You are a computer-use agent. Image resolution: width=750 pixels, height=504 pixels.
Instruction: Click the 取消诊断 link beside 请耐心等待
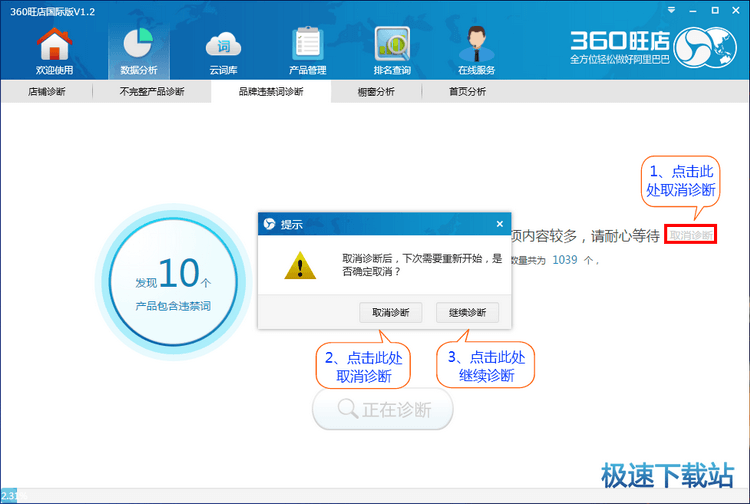pos(691,235)
